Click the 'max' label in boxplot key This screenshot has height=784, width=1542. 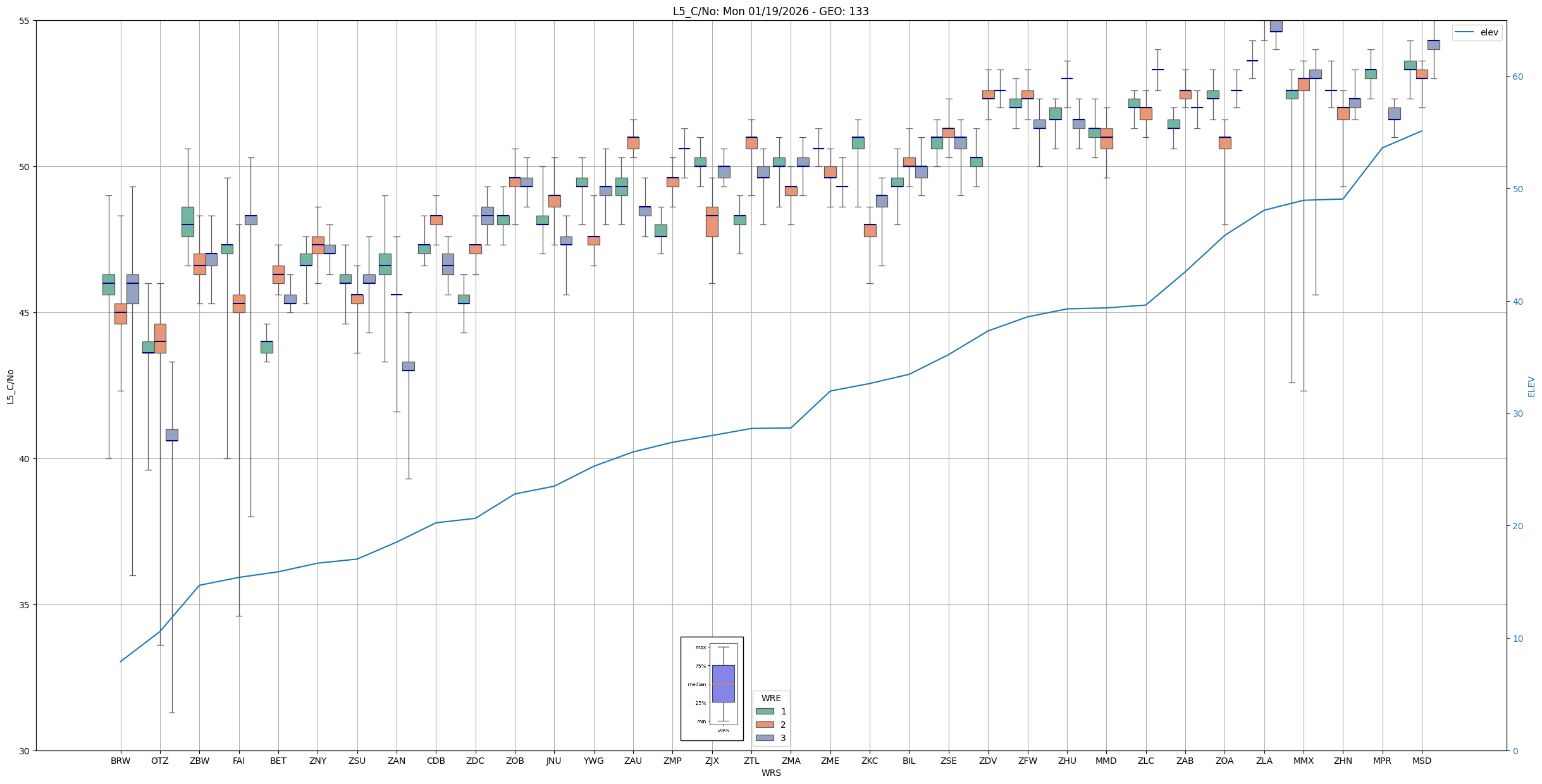click(x=700, y=647)
